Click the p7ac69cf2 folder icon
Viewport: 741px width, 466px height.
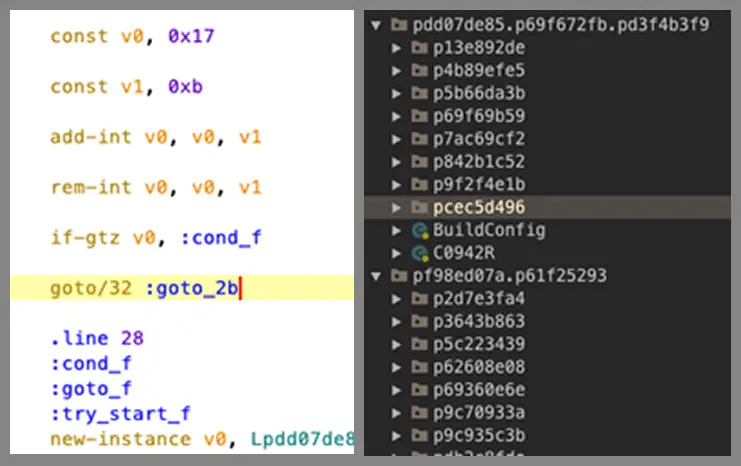point(419,138)
